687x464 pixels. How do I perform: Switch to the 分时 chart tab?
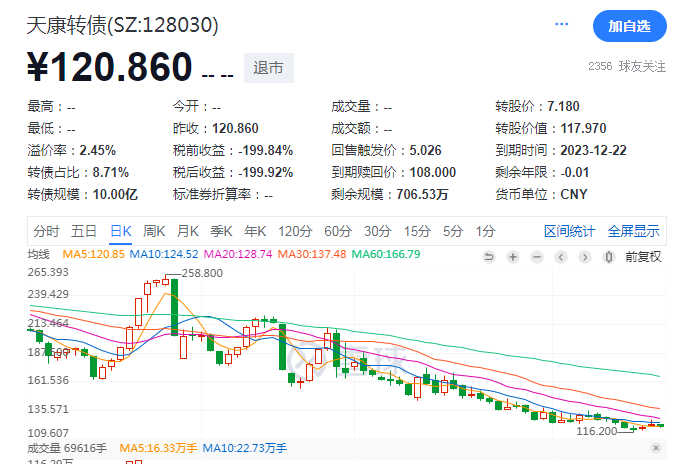pos(46,231)
